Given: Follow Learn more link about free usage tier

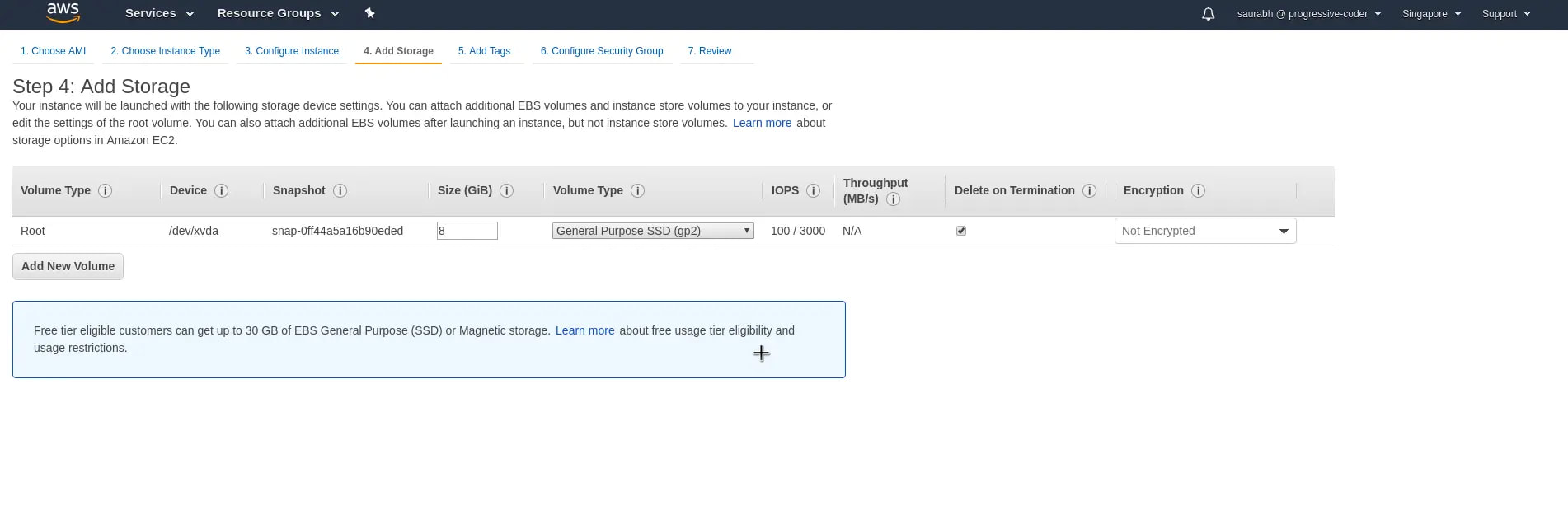Looking at the screenshot, I should (x=584, y=331).
